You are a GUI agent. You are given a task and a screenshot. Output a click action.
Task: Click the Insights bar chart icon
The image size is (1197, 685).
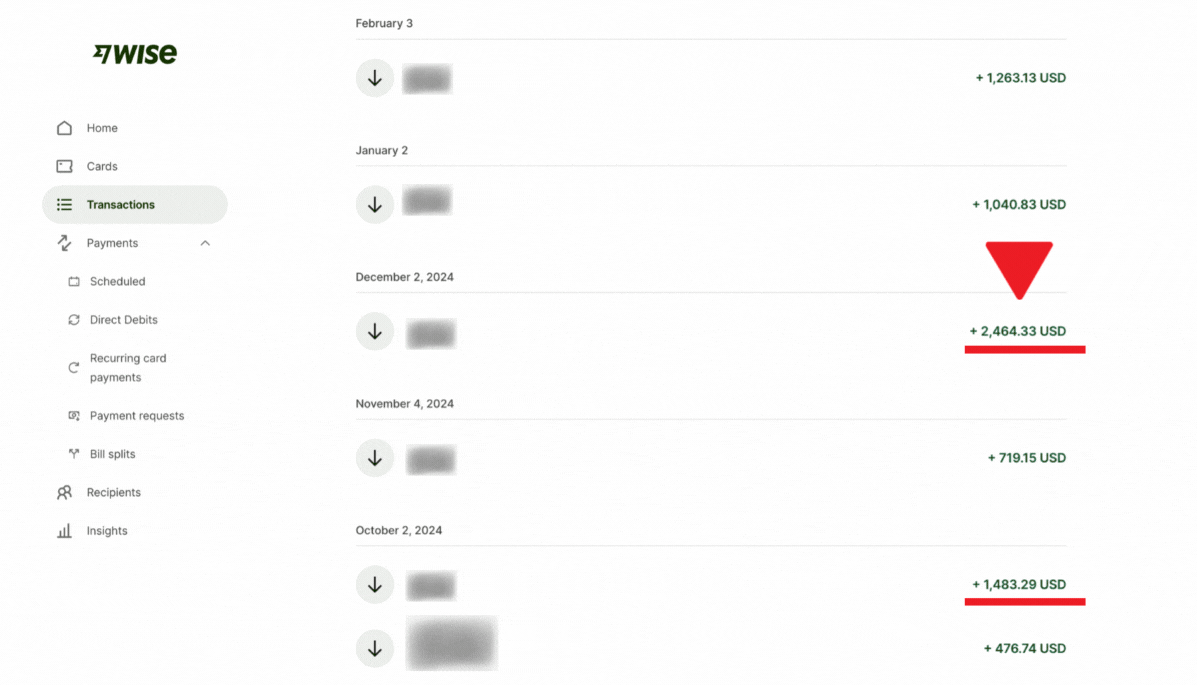click(x=65, y=531)
